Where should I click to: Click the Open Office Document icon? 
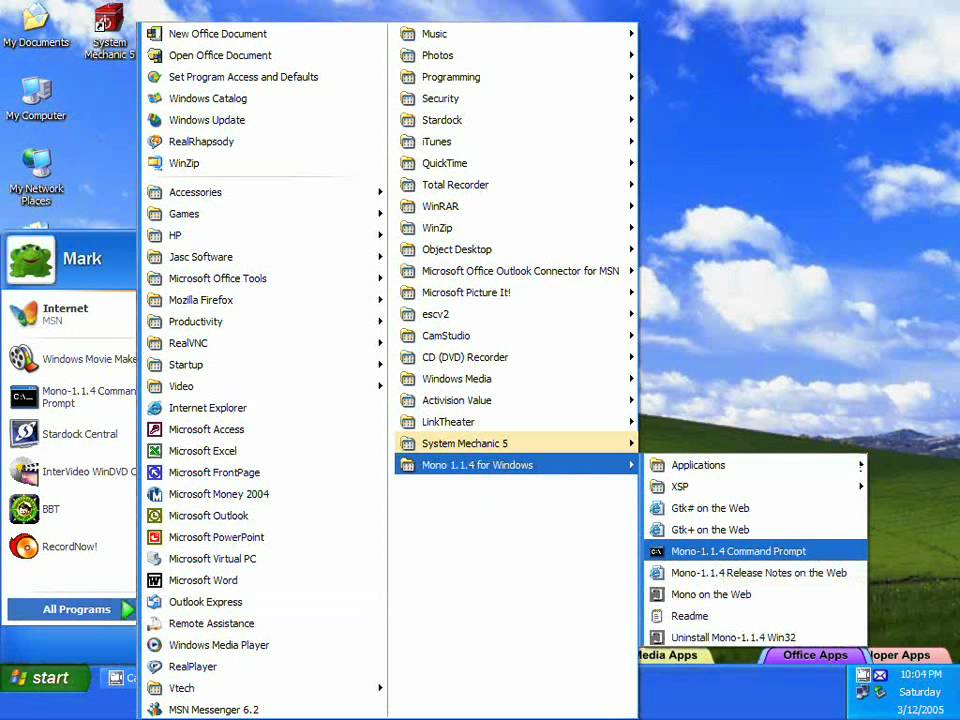155,55
